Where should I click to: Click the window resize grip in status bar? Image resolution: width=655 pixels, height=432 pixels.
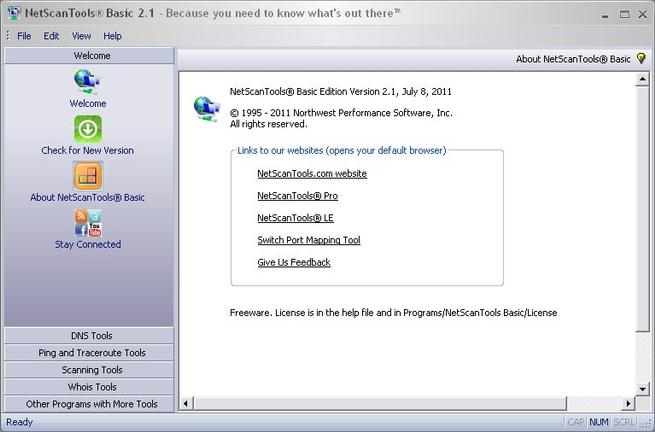coord(647,424)
